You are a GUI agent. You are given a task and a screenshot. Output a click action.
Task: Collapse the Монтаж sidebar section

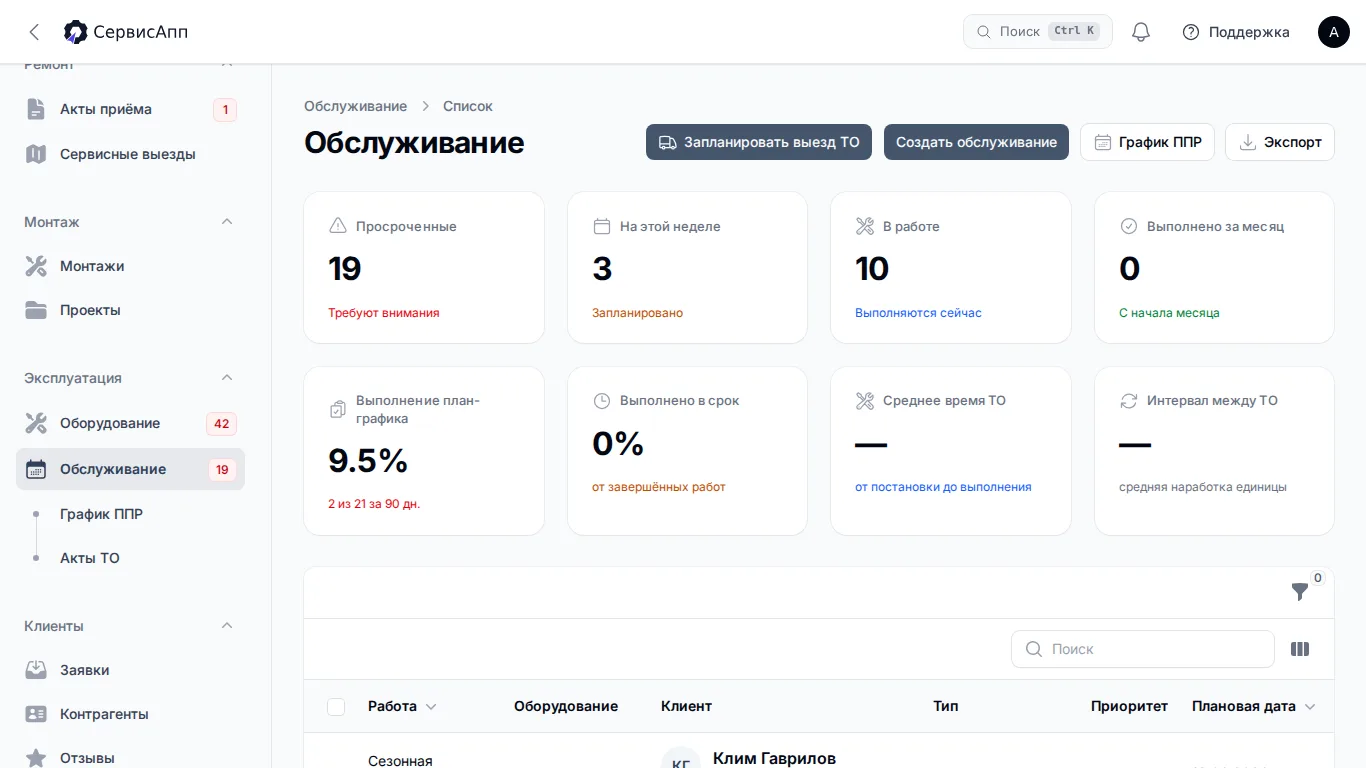coord(227,222)
